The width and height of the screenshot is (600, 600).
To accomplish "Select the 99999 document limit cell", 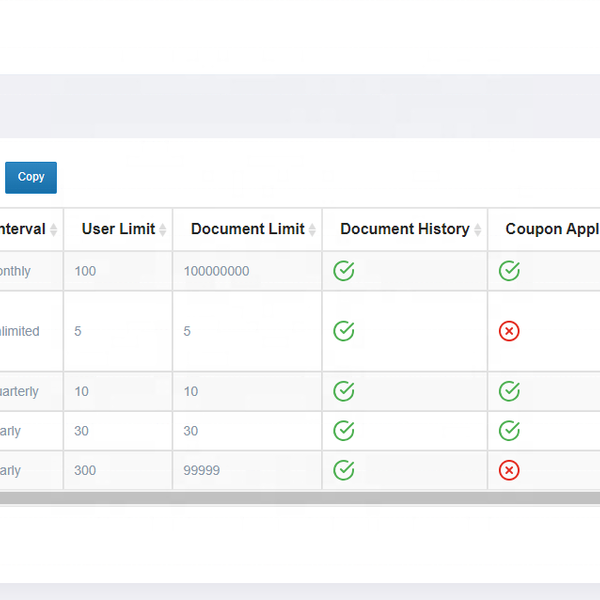I will click(202, 470).
